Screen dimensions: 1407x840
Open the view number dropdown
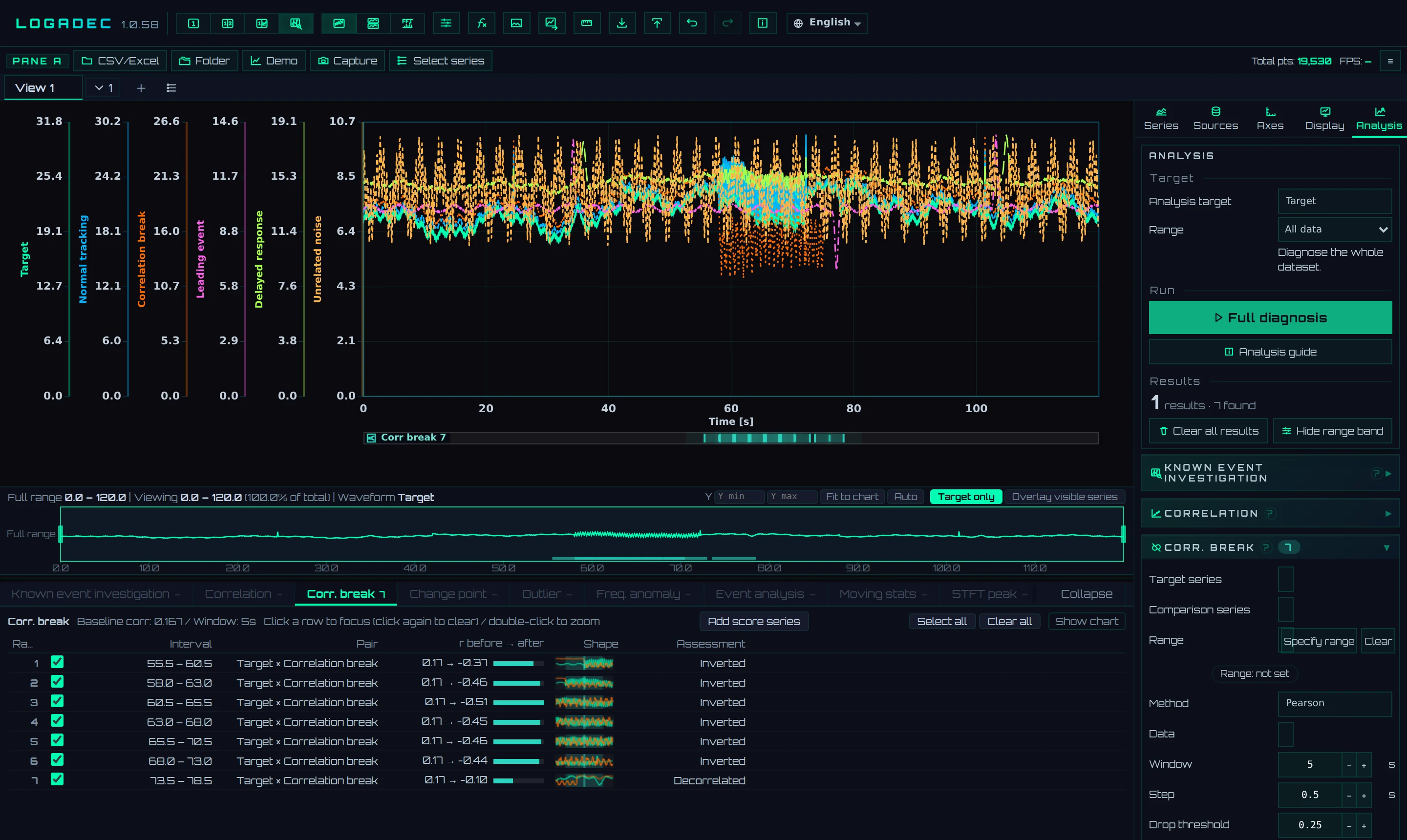(x=104, y=88)
